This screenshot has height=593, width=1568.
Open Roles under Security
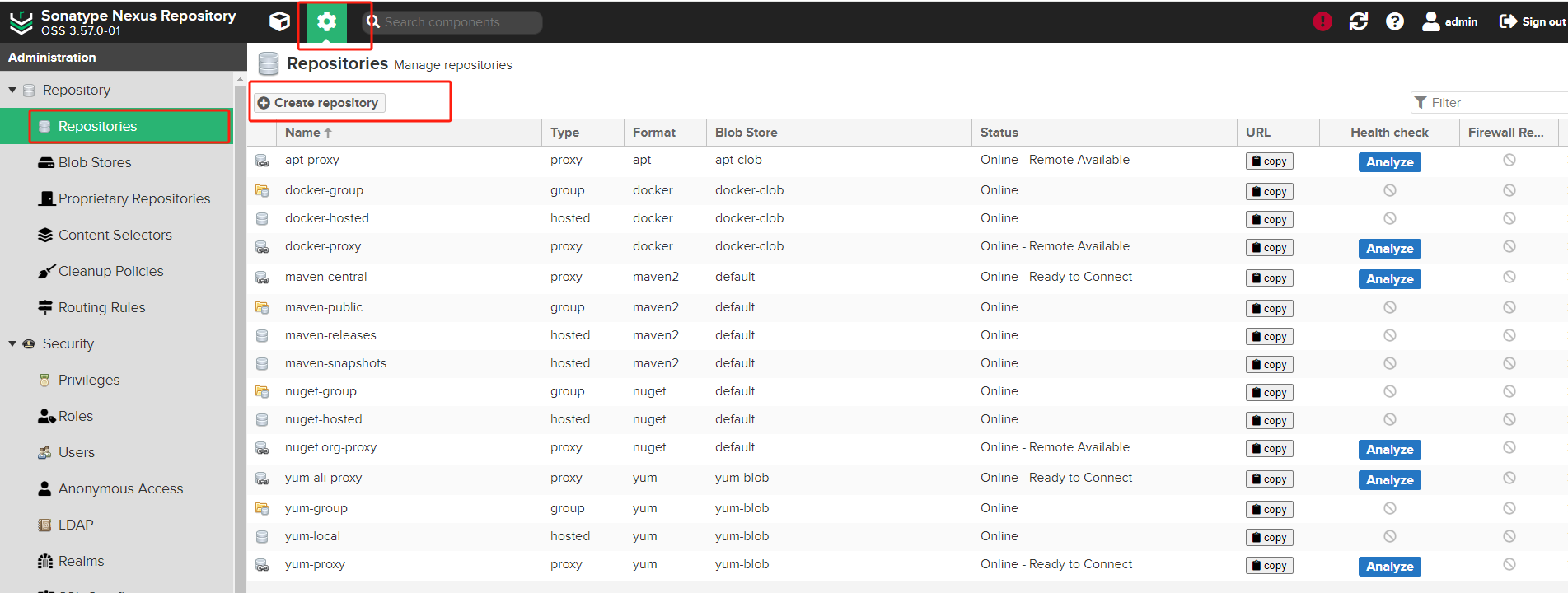coord(117,416)
